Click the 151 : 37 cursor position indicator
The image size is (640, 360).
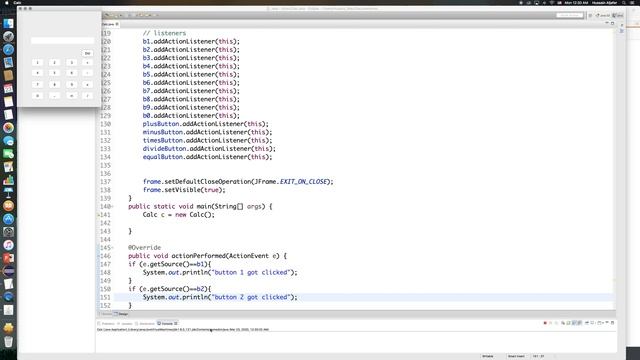(538, 356)
